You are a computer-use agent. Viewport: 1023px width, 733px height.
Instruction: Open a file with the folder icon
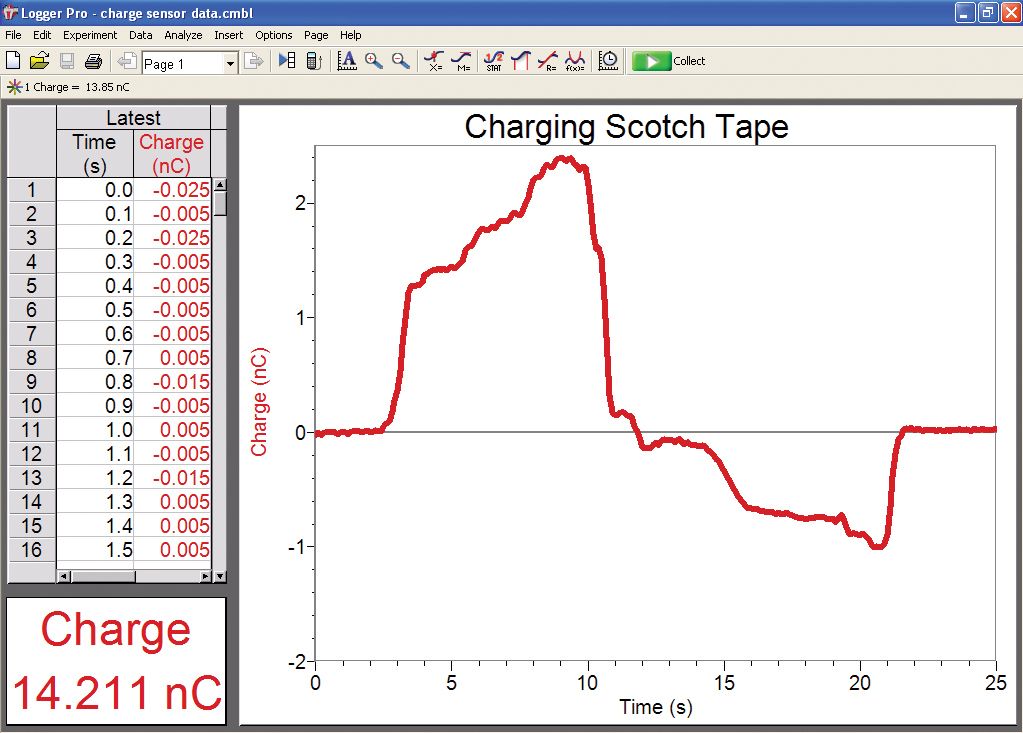click(40, 61)
